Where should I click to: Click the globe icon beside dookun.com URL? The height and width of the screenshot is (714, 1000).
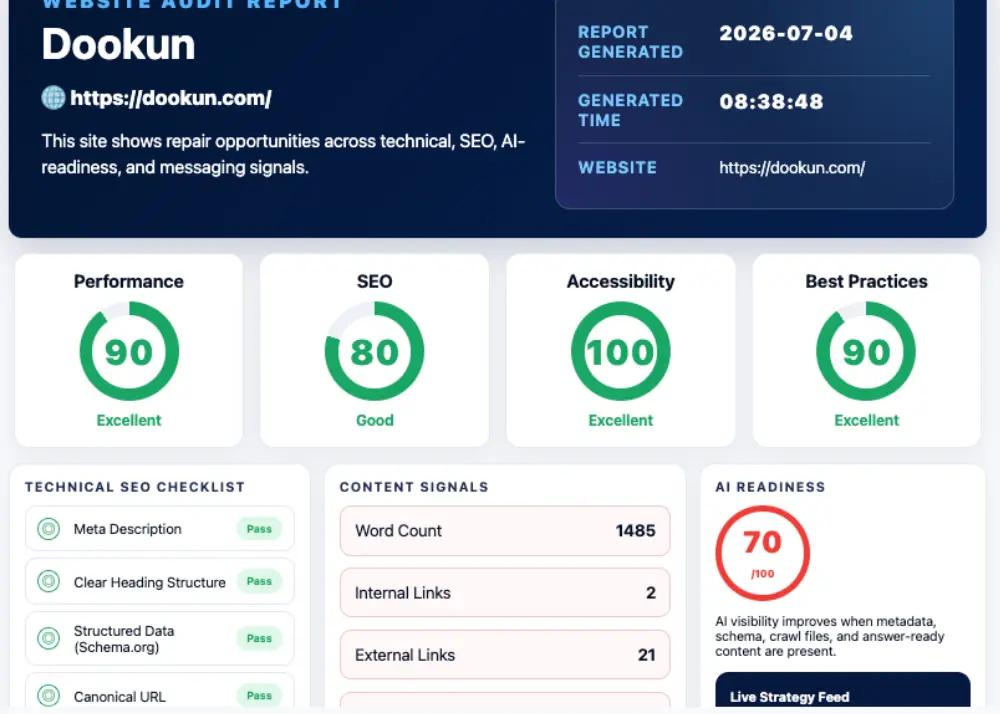click(54, 98)
